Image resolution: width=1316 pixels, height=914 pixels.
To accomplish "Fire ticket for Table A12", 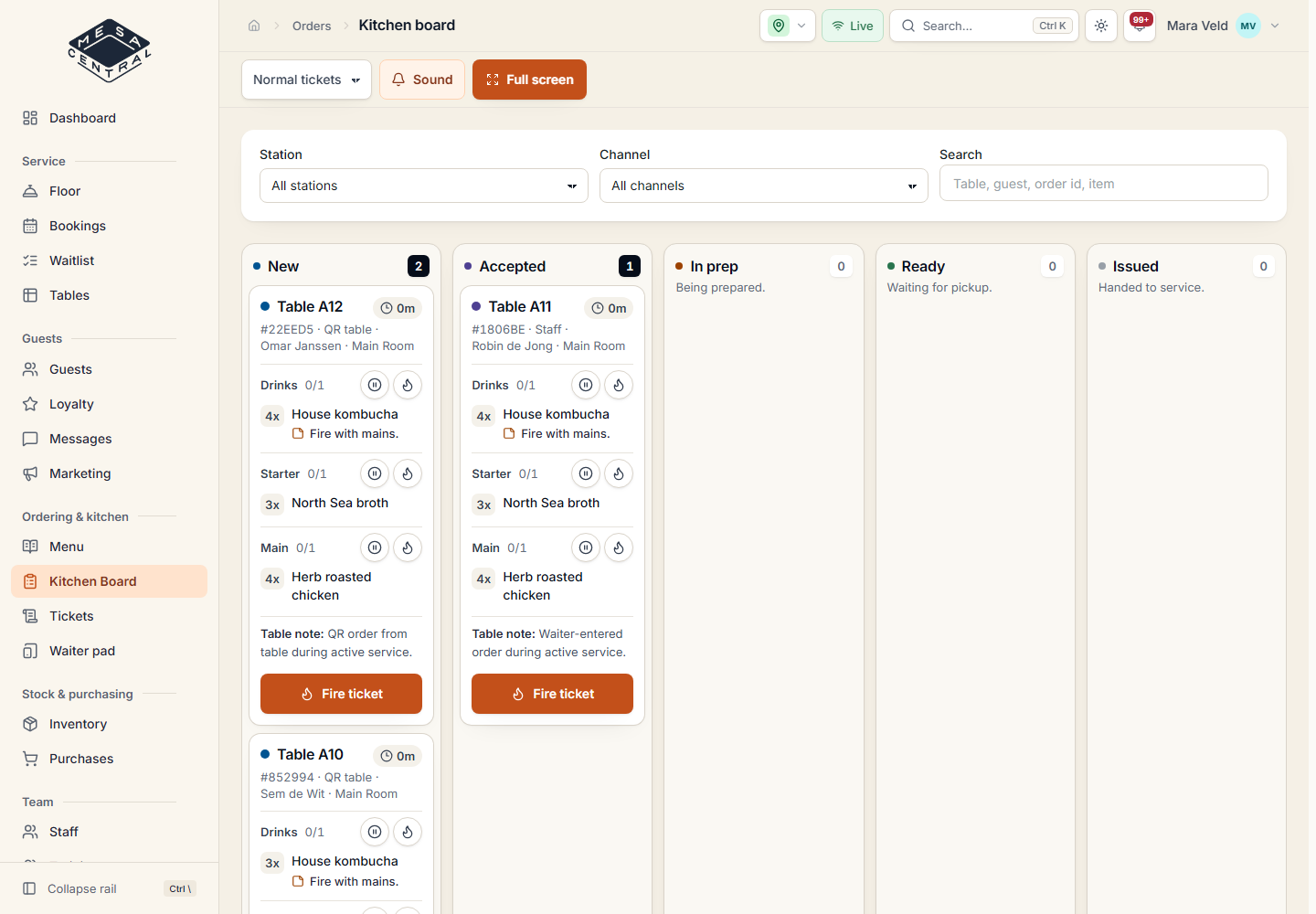I will 341,694.
